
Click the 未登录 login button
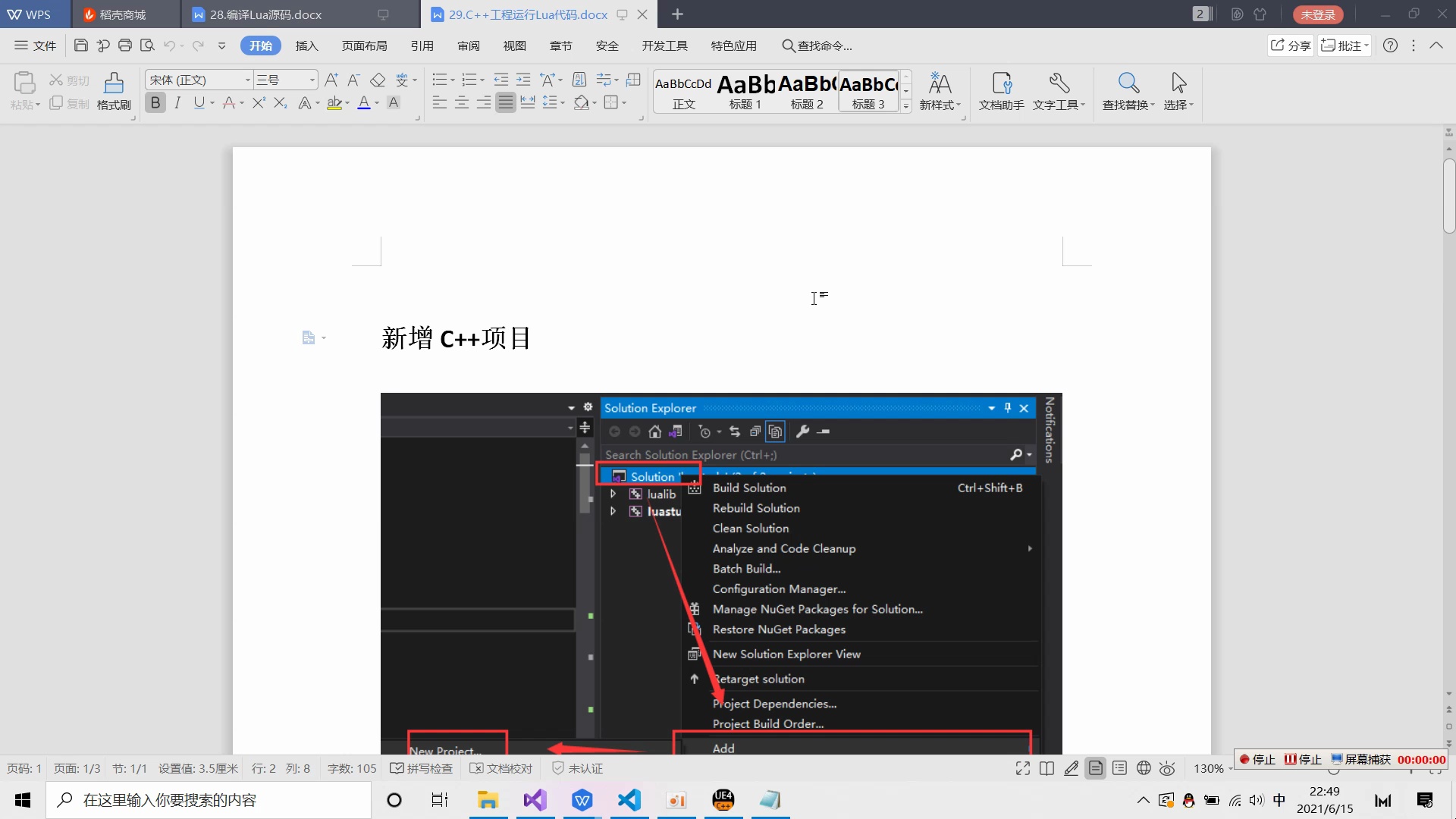click(x=1316, y=14)
